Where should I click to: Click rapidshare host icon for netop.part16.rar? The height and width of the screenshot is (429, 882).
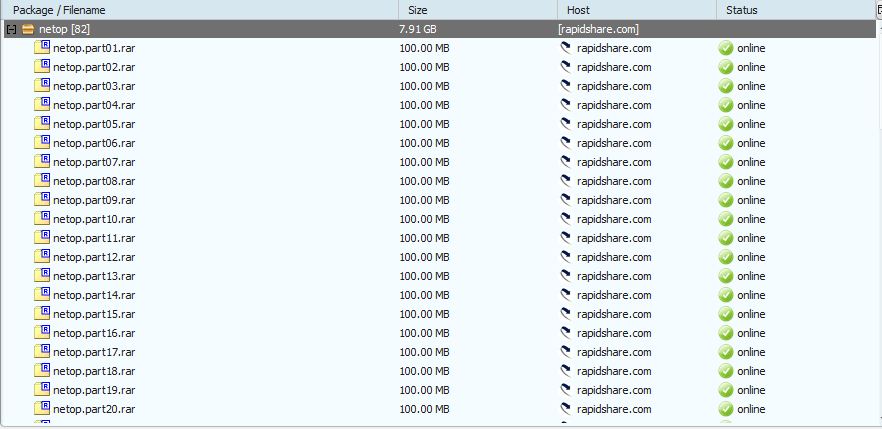click(566, 333)
